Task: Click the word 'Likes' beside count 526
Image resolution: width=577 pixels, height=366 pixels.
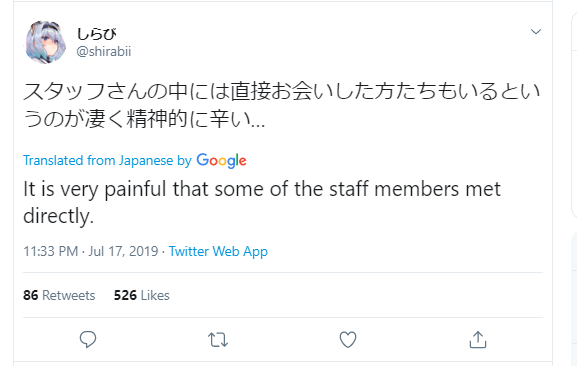Action: (155, 295)
